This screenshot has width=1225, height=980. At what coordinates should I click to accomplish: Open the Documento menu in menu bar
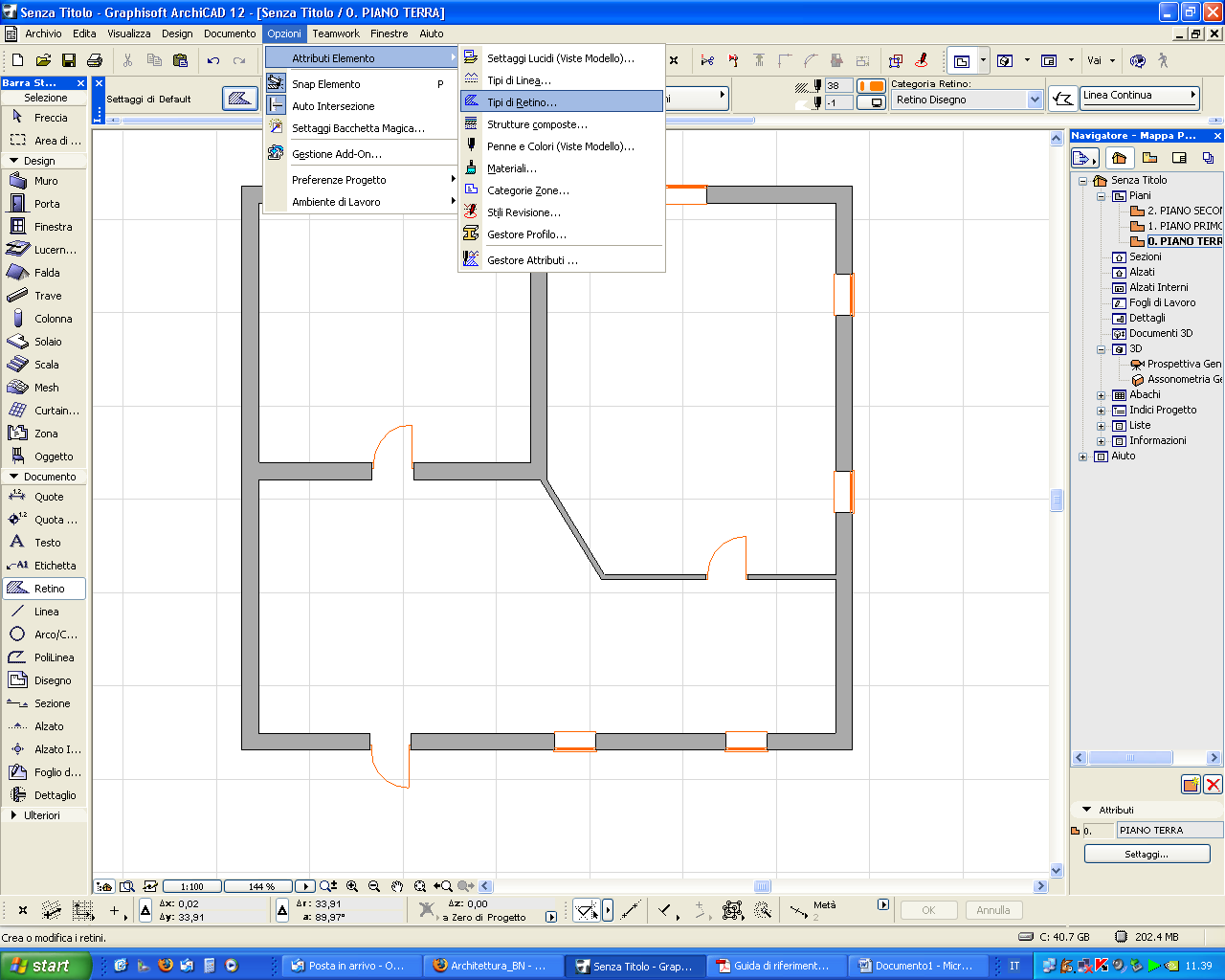click(x=230, y=33)
